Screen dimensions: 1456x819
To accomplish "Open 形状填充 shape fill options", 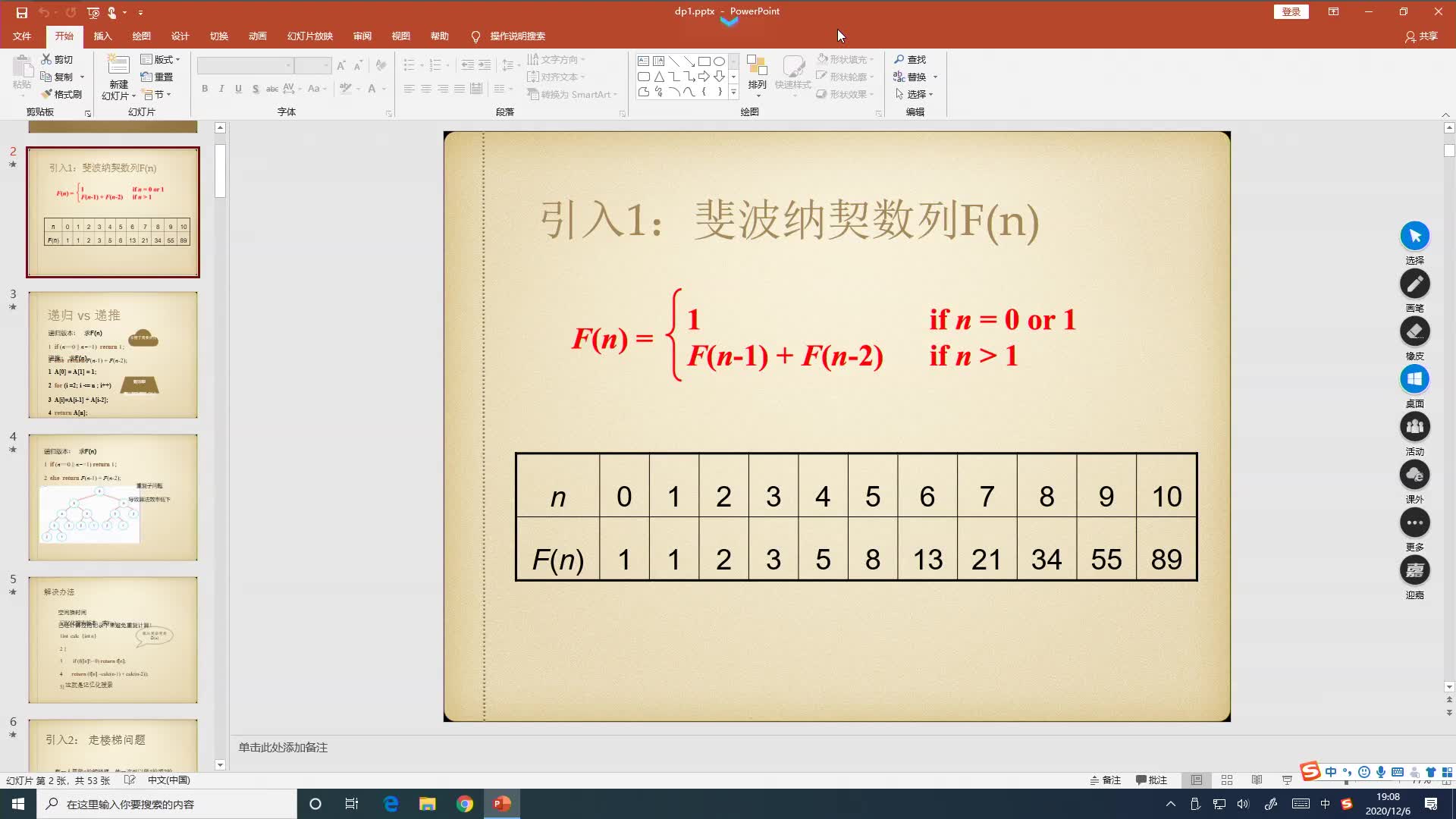I will click(845, 58).
